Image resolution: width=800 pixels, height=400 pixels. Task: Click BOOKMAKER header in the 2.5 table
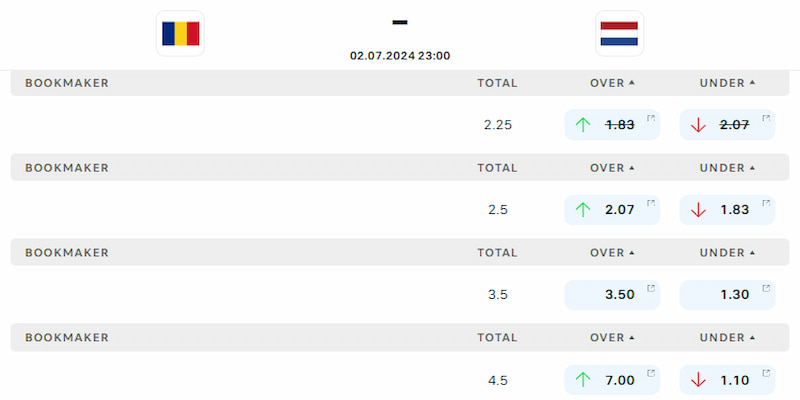67,168
